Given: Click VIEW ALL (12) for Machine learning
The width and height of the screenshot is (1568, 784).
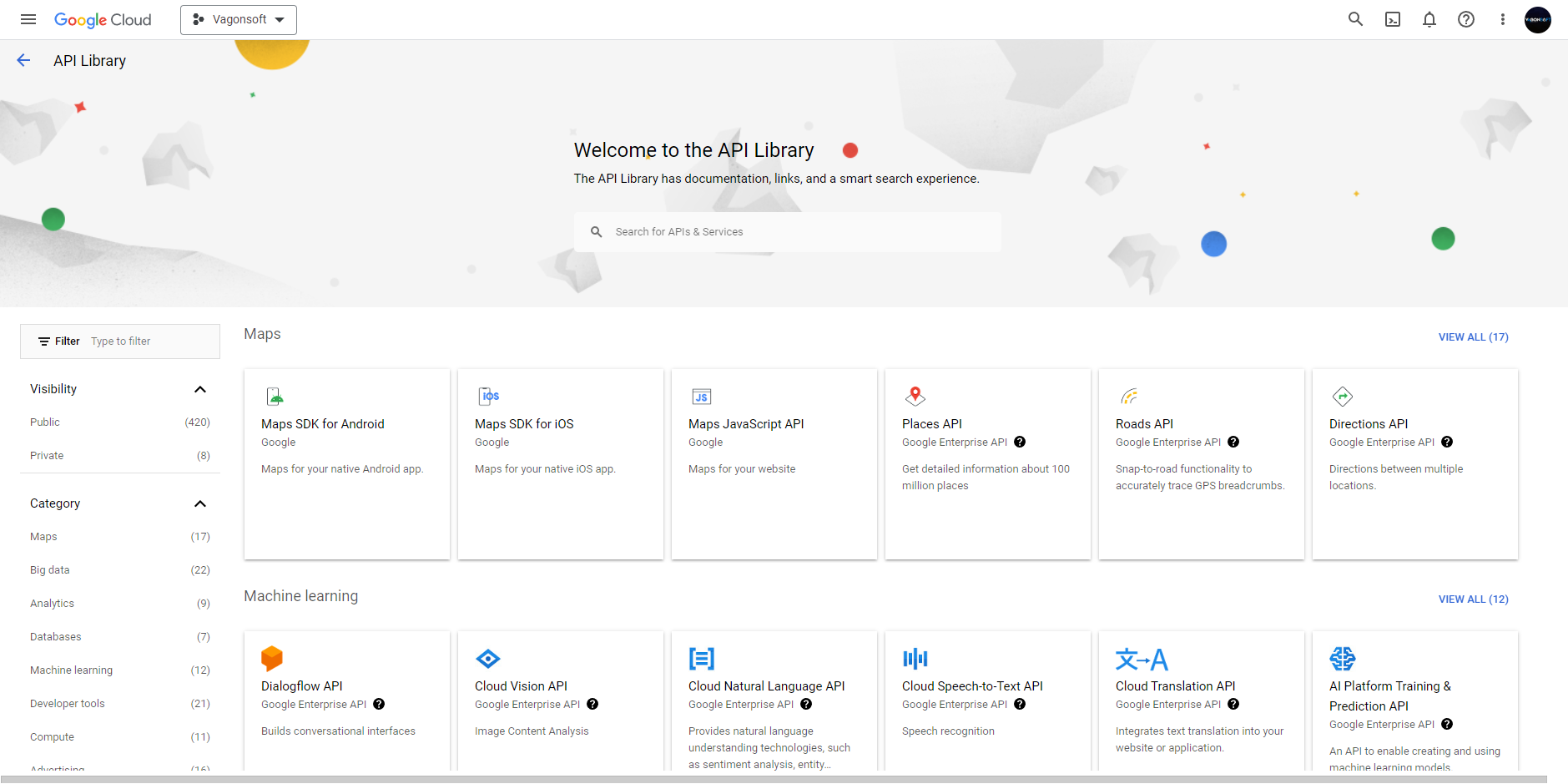Looking at the screenshot, I should pyautogui.click(x=1473, y=599).
